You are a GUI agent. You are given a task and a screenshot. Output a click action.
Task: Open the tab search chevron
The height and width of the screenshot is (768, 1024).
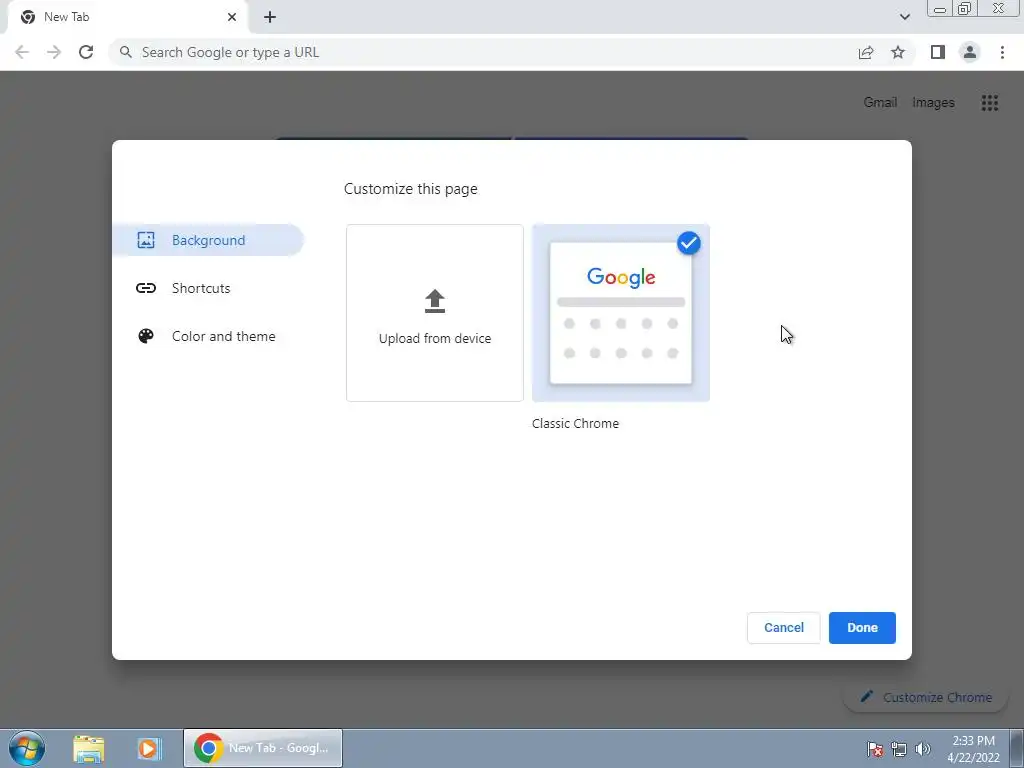(904, 17)
